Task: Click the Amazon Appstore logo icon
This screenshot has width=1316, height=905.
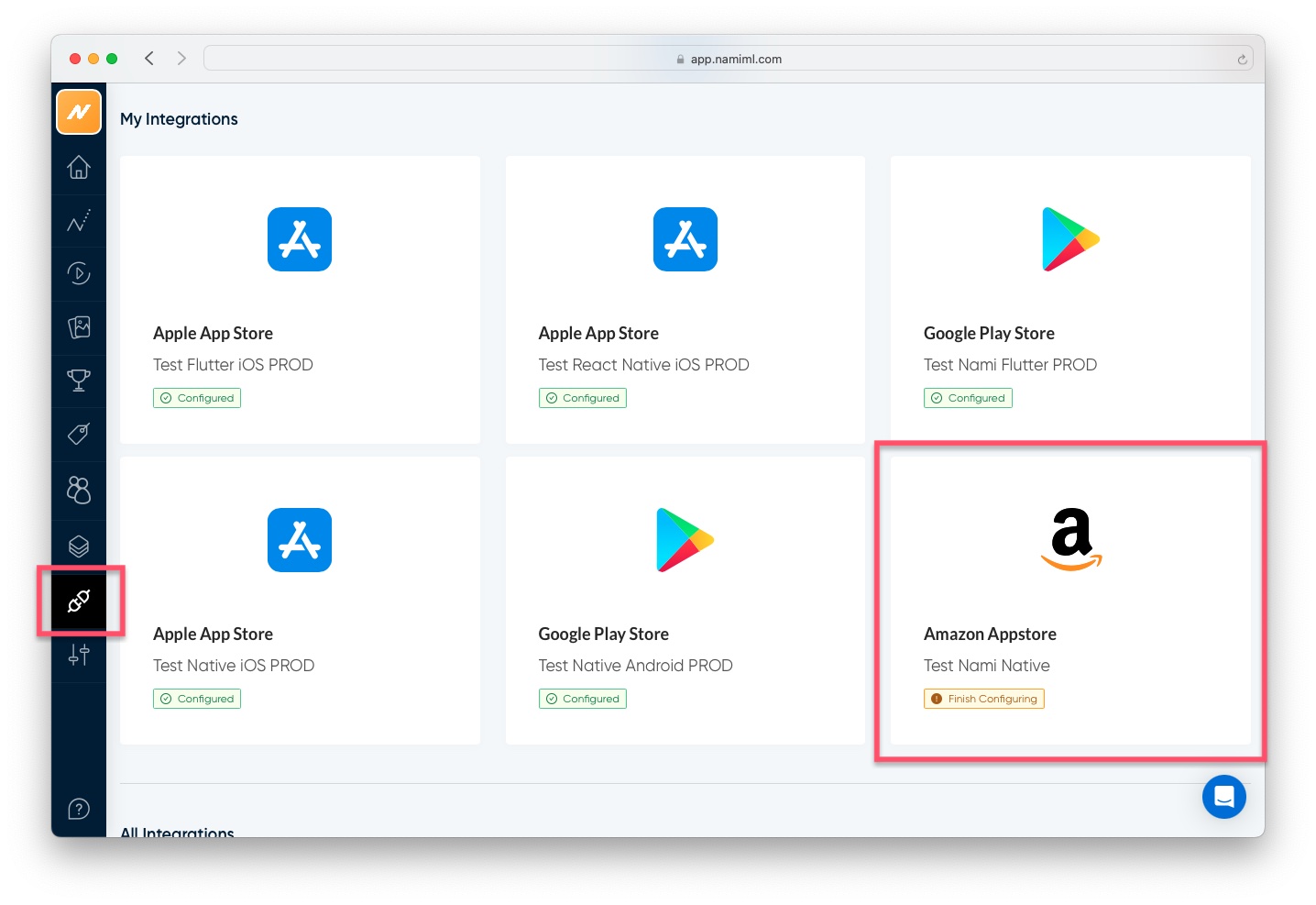Action: click(1071, 539)
